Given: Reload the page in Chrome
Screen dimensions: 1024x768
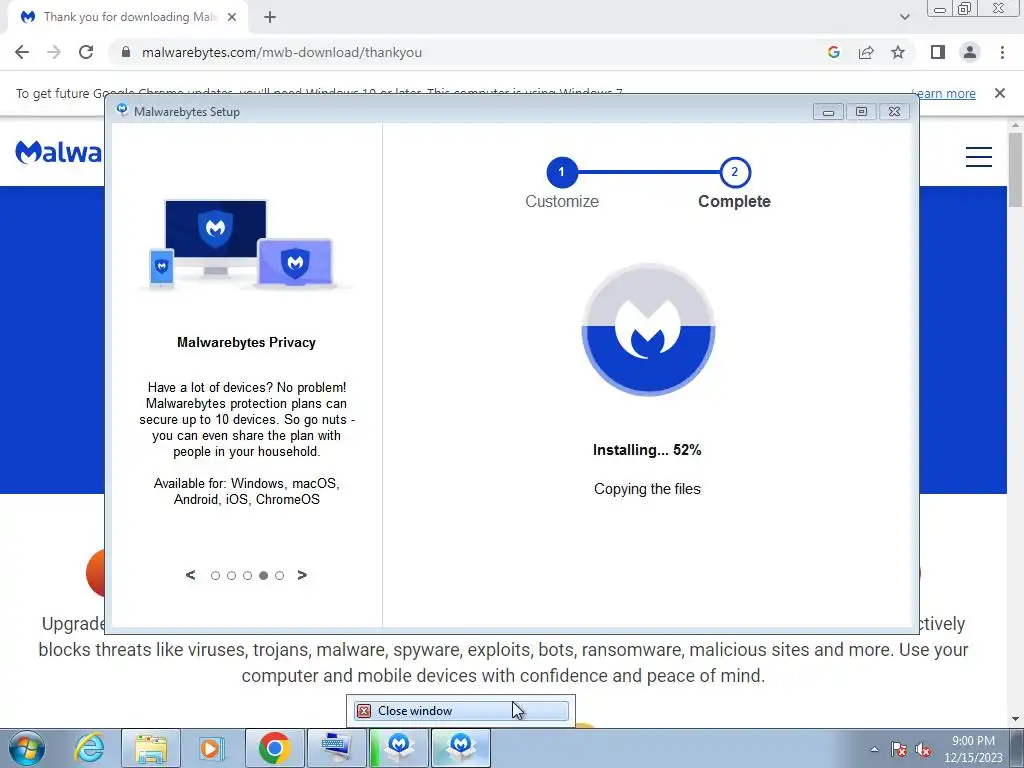Looking at the screenshot, I should click(x=86, y=52).
